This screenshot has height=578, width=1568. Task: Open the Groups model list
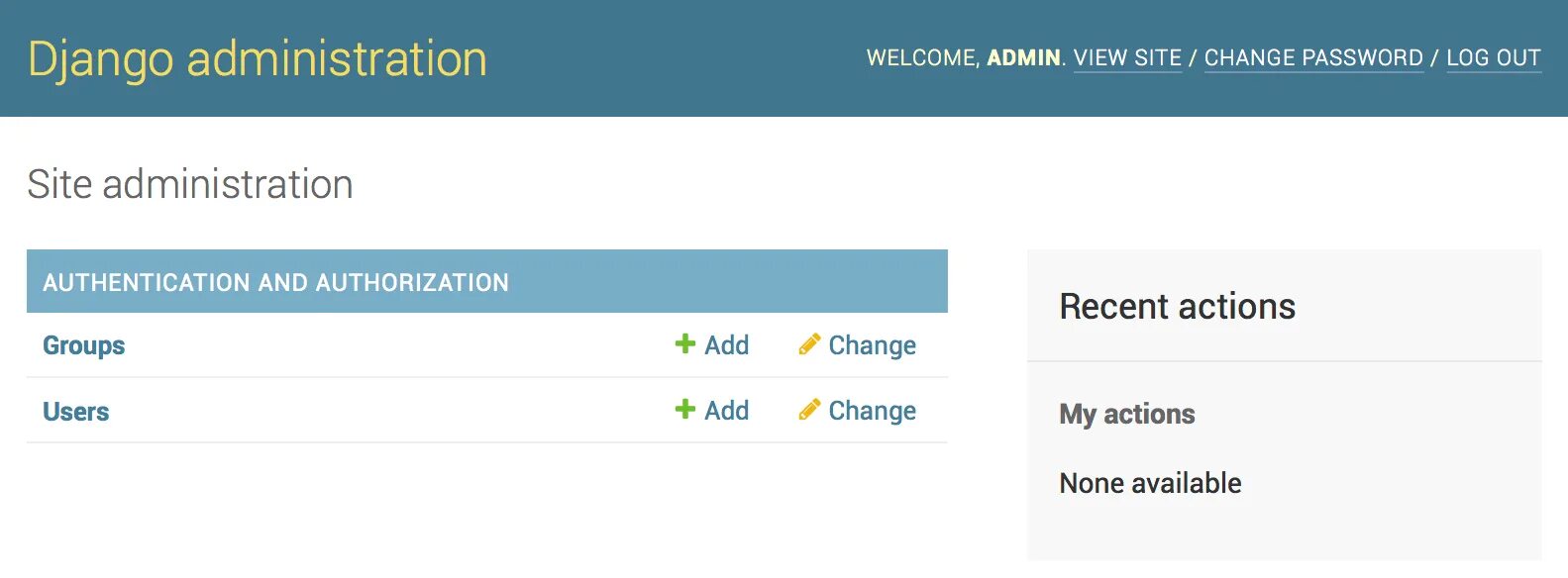point(84,345)
